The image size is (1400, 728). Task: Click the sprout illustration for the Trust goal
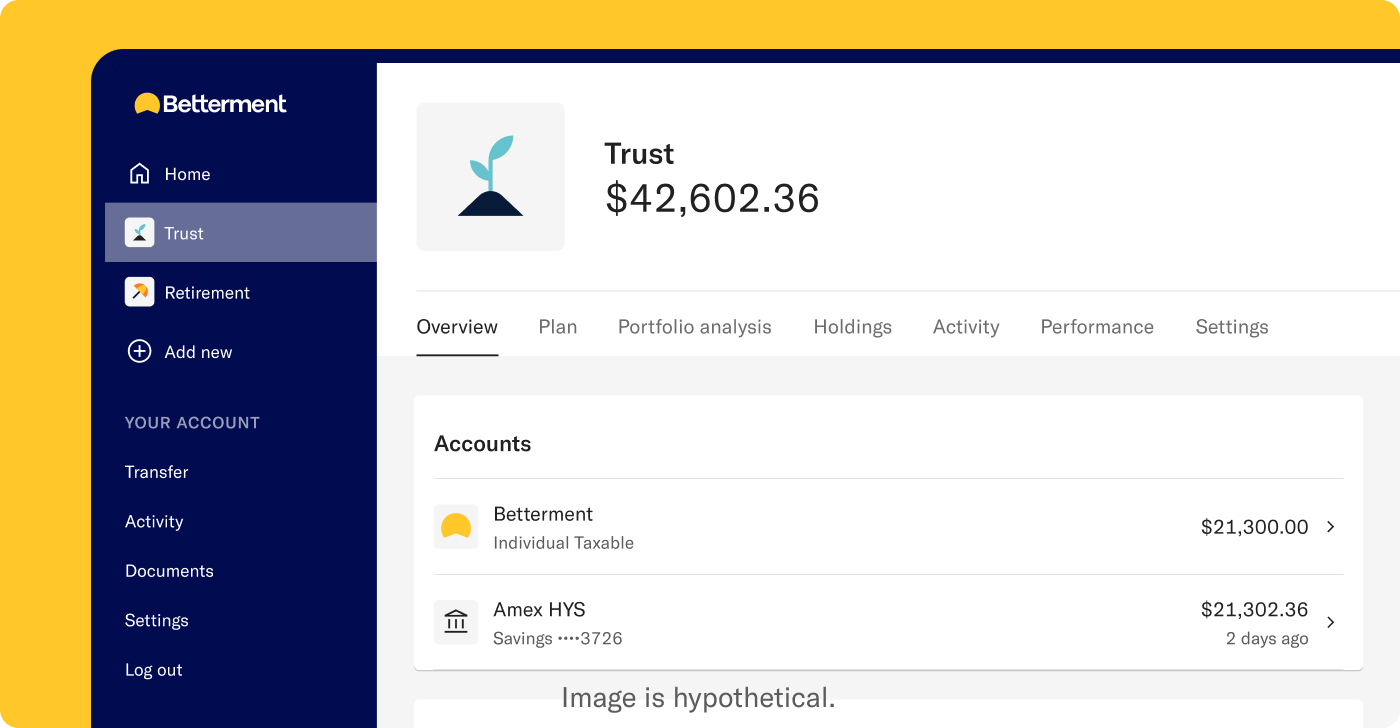pos(490,176)
